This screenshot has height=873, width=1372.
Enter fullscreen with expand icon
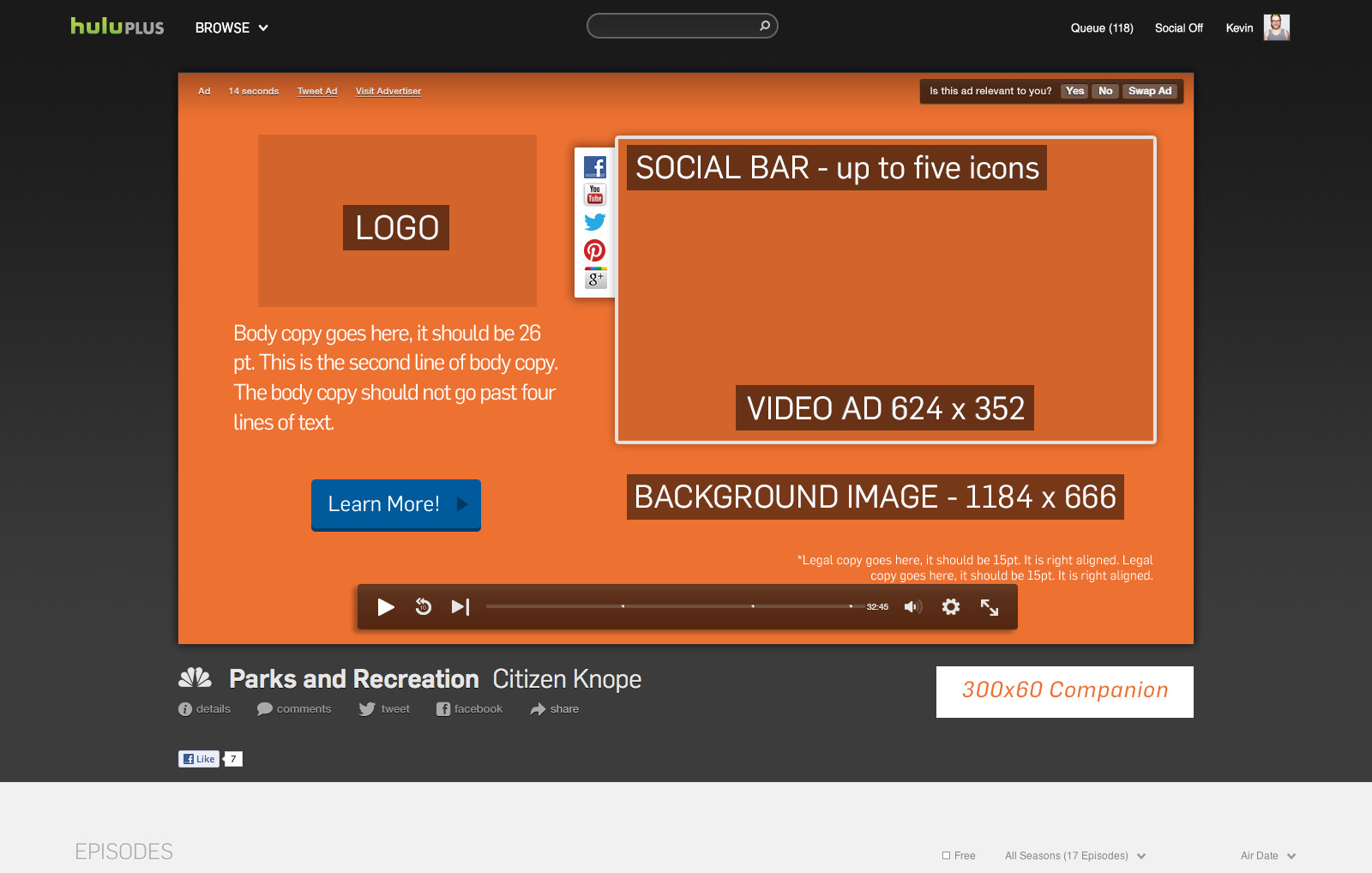[x=990, y=607]
